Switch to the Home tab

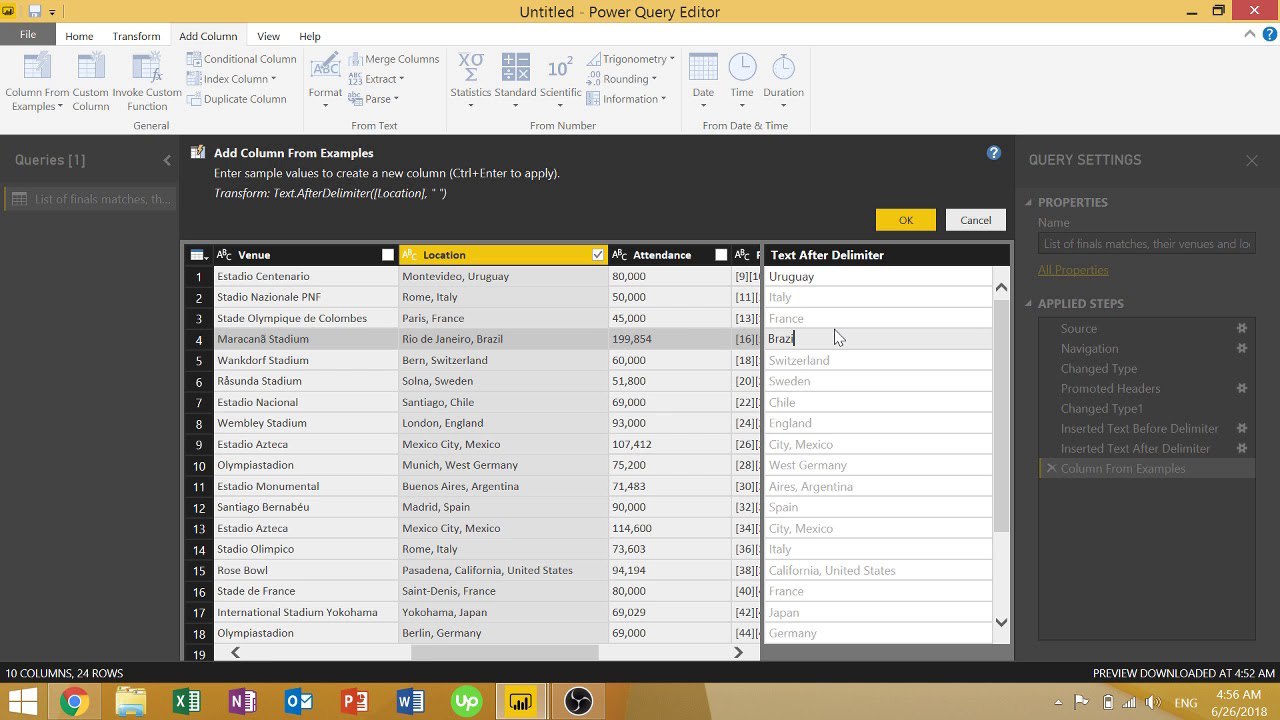[x=79, y=36]
